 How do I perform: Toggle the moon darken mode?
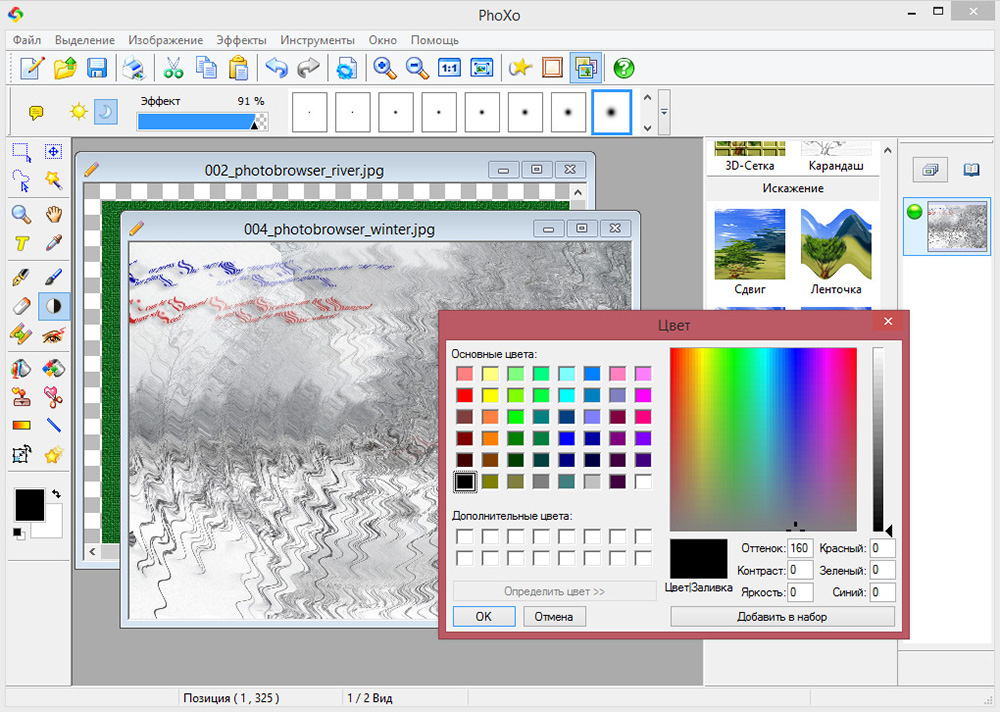105,112
